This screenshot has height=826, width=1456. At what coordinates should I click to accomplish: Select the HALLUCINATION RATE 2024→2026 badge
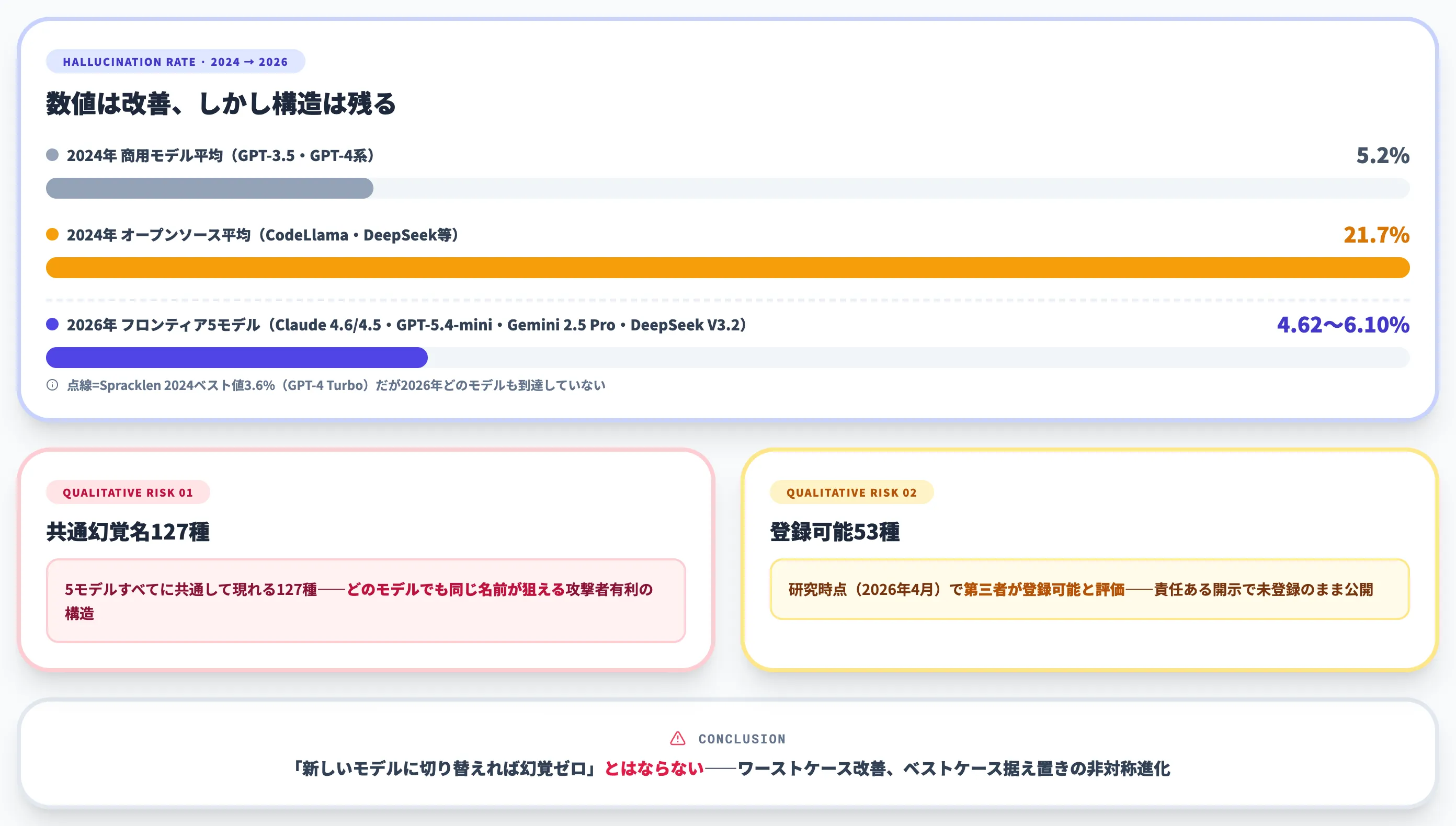point(175,61)
